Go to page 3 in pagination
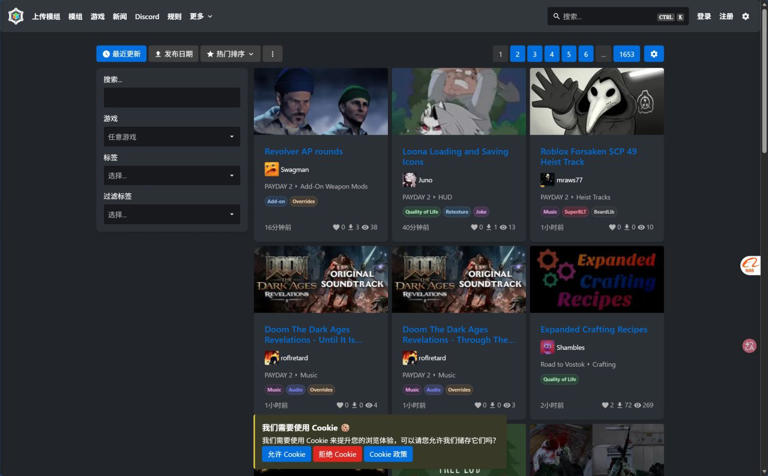Image resolution: width=768 pixels, height=476 pixels. click(534, 54)
